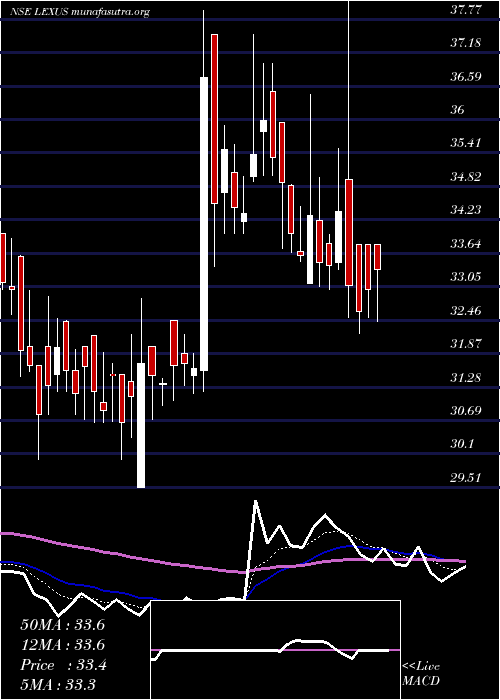Screen dimensions: 500x700
Task: Click the tallest white candlestick reaching 36.59
Action: (204, 224)
